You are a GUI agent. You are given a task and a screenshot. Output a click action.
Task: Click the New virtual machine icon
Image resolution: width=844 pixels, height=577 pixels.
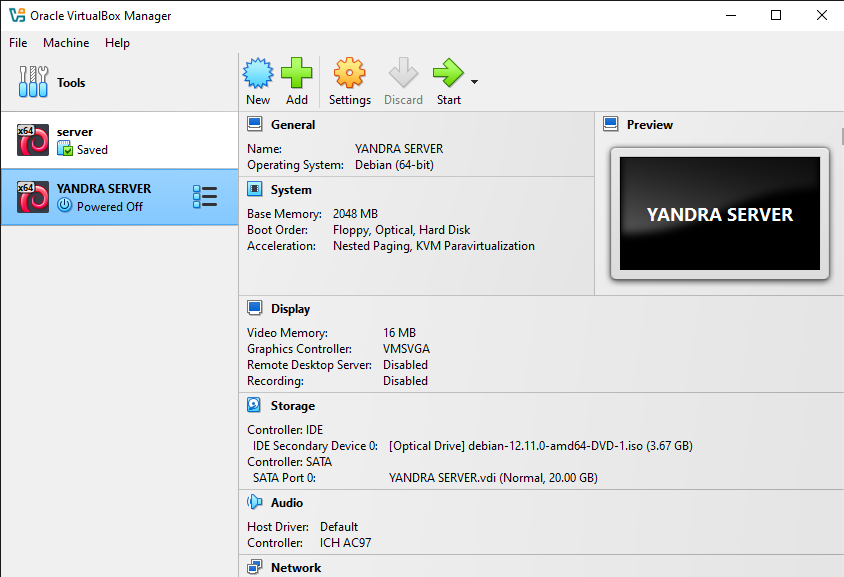[258, 73]
